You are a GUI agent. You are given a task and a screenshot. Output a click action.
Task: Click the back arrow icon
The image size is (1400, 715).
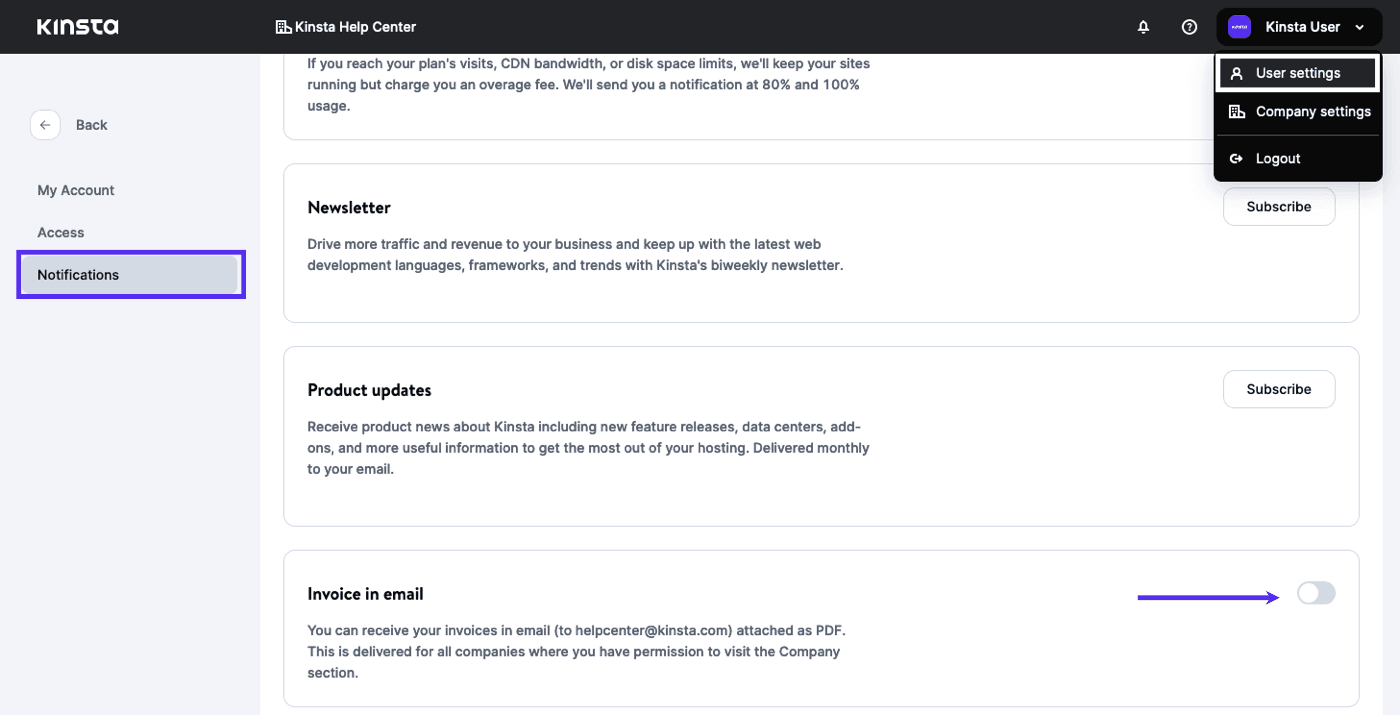pyautogui.click(x=45, y=124)
